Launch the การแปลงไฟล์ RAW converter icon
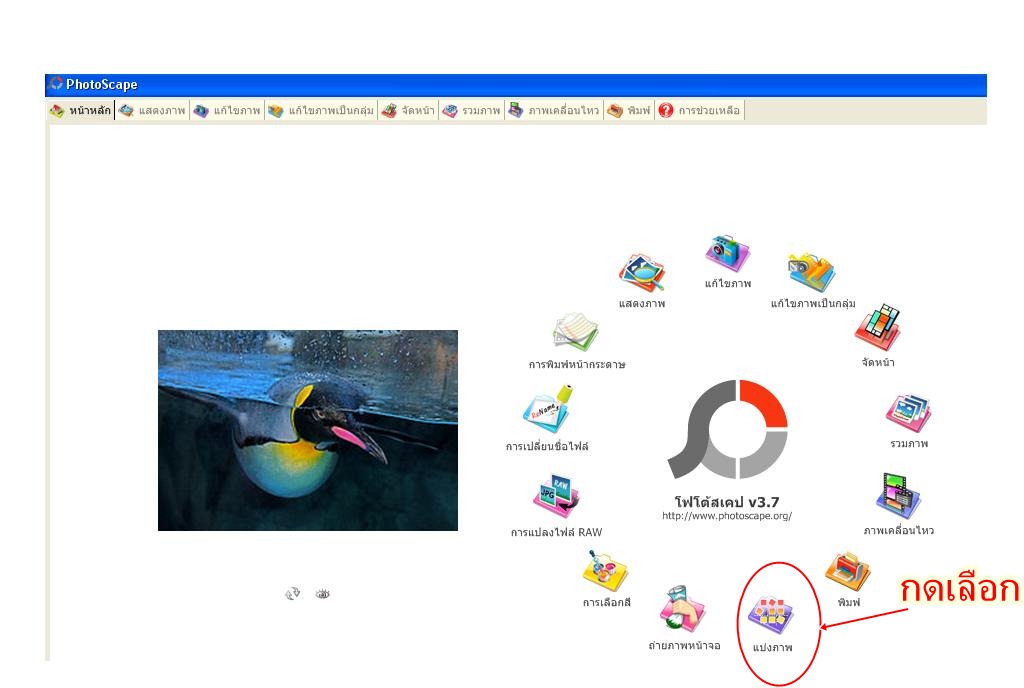 (556, 496)
